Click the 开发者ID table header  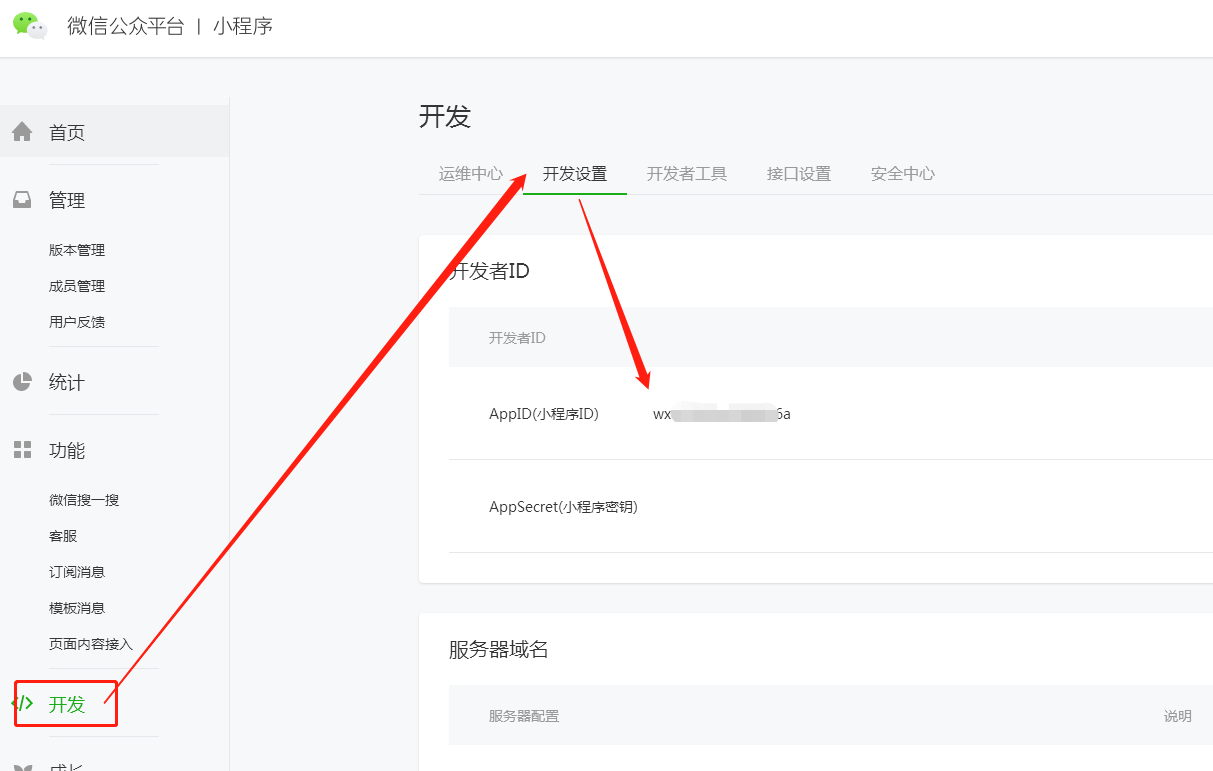click(517, 338)
